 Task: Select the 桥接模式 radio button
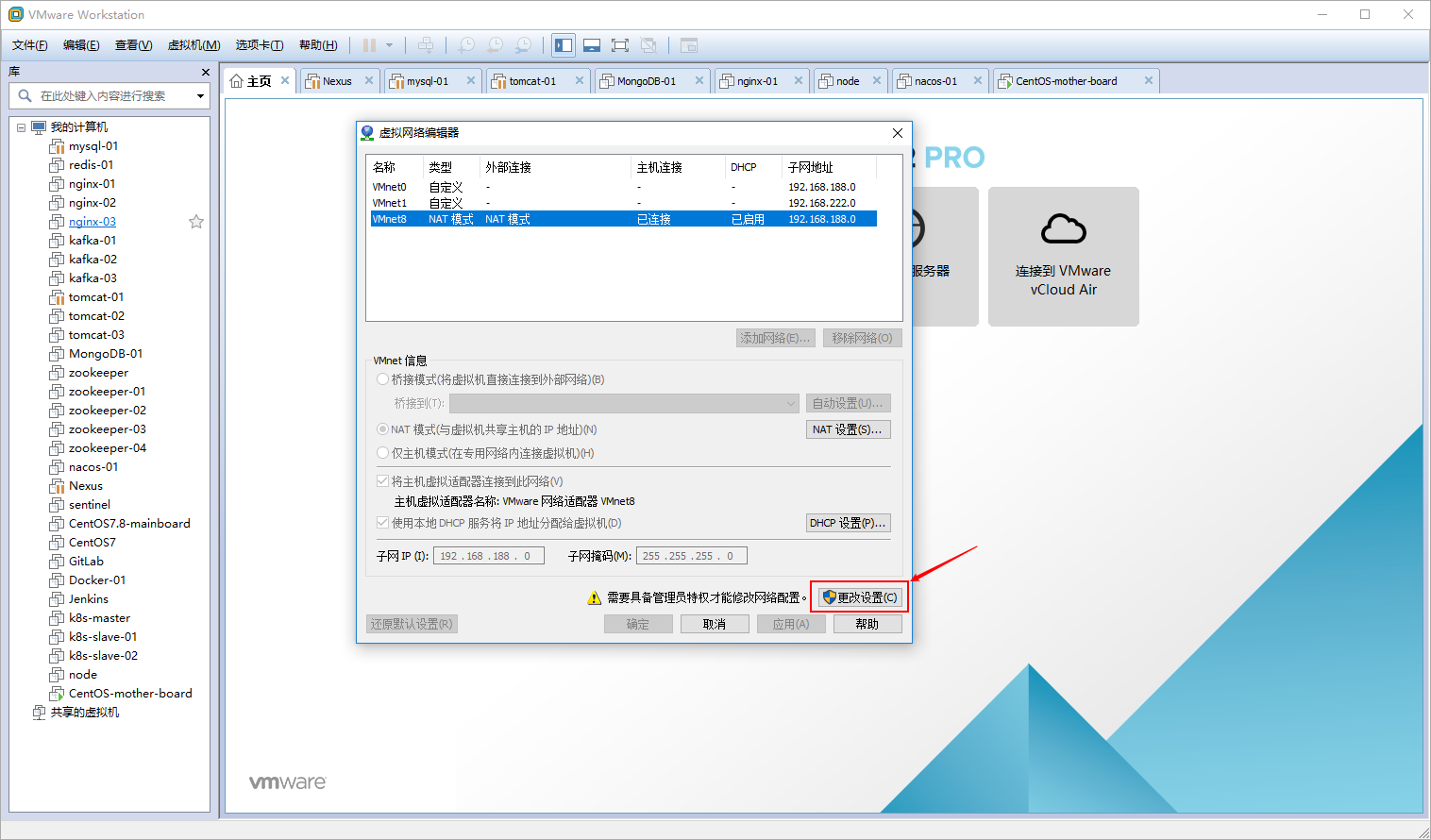[x=382, y=379]
